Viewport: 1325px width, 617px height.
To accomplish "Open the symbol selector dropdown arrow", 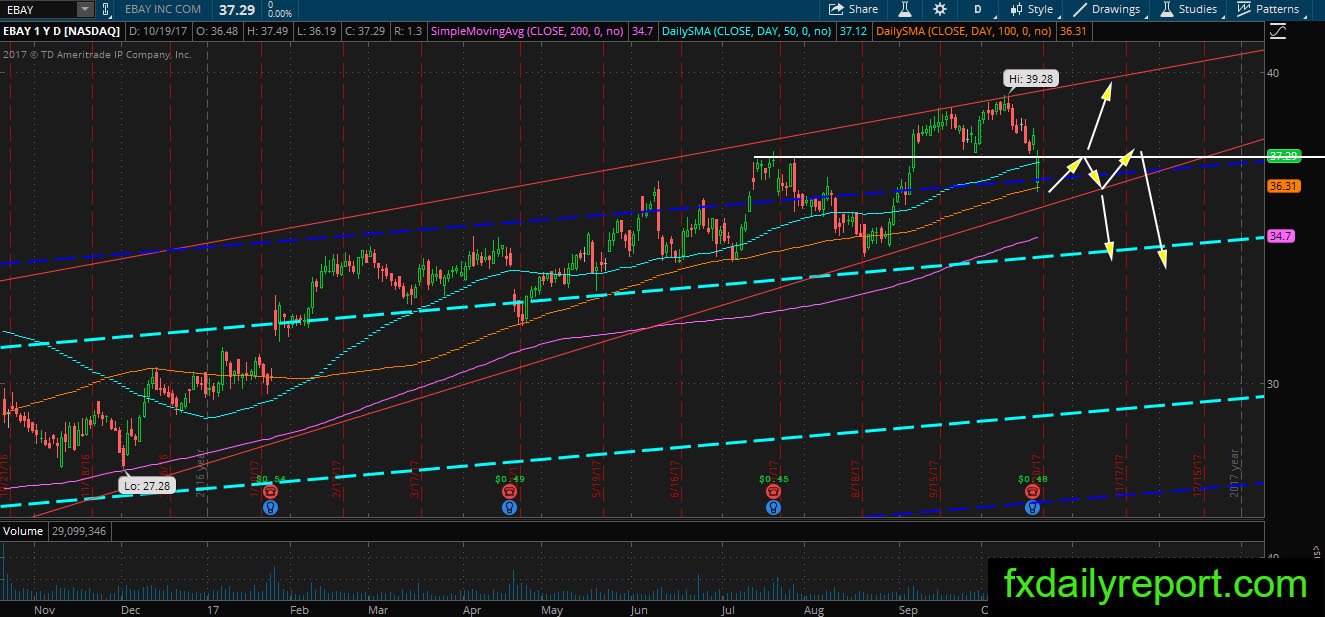I will click(87, 9).
